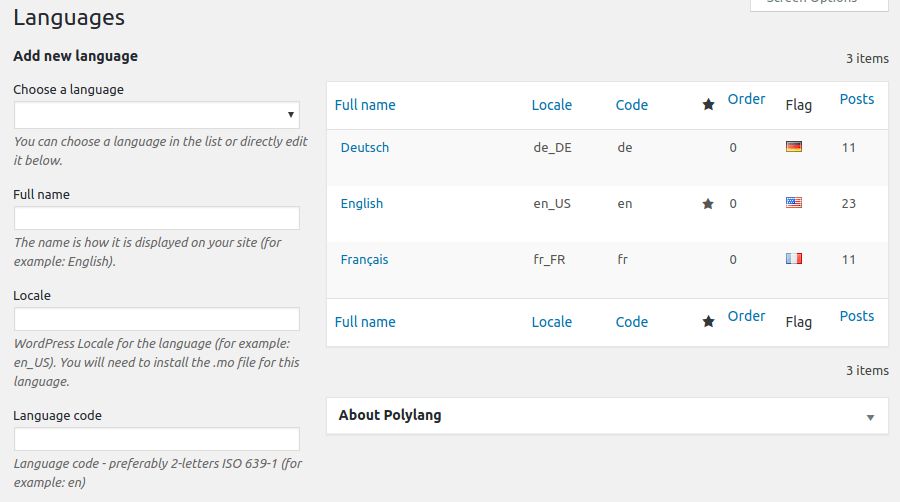Viewport: 900px width, 502px height.
Task: Open the Screen Options tab
Action: [818, 3]
